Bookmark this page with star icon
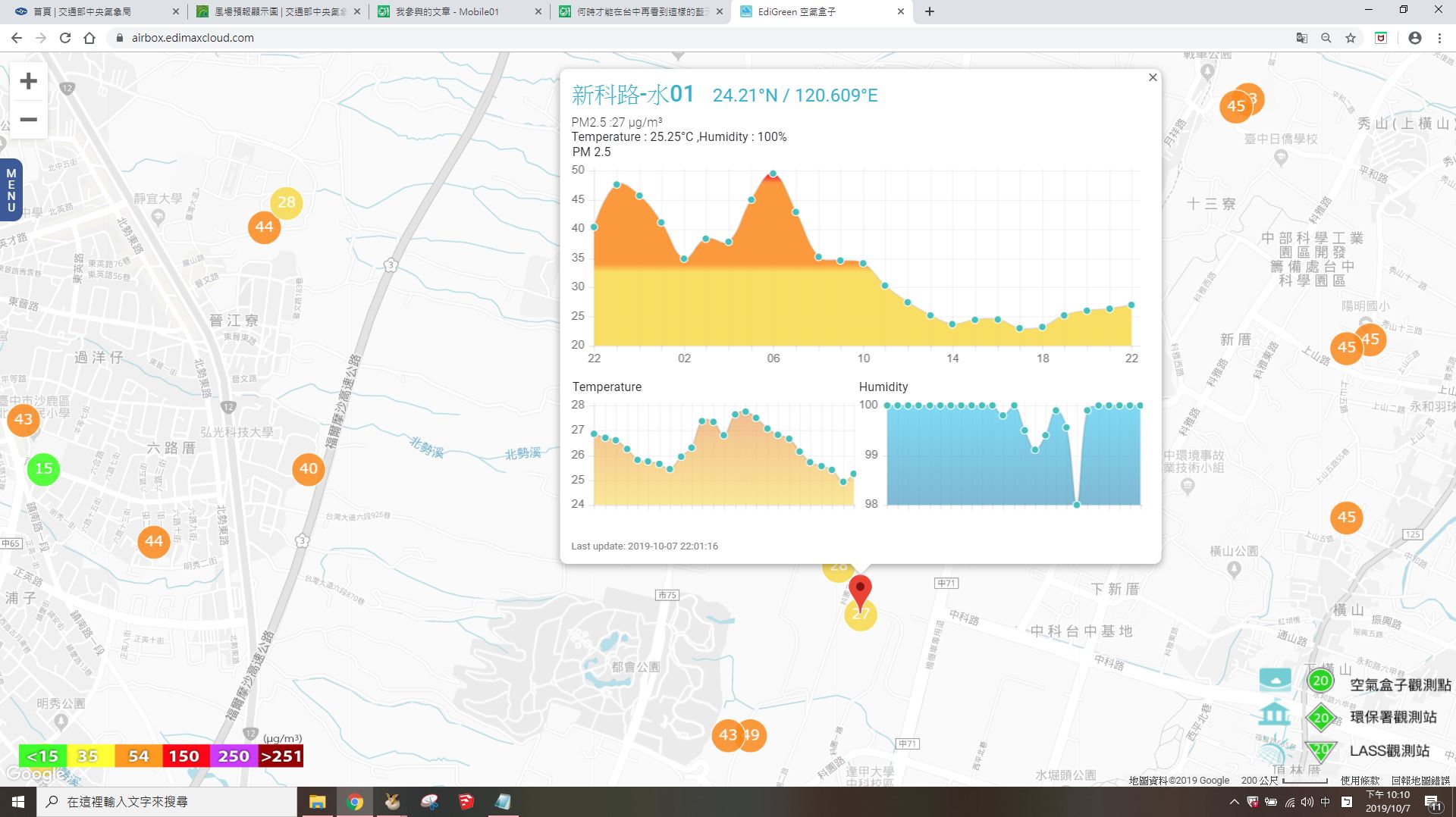 1351,38
